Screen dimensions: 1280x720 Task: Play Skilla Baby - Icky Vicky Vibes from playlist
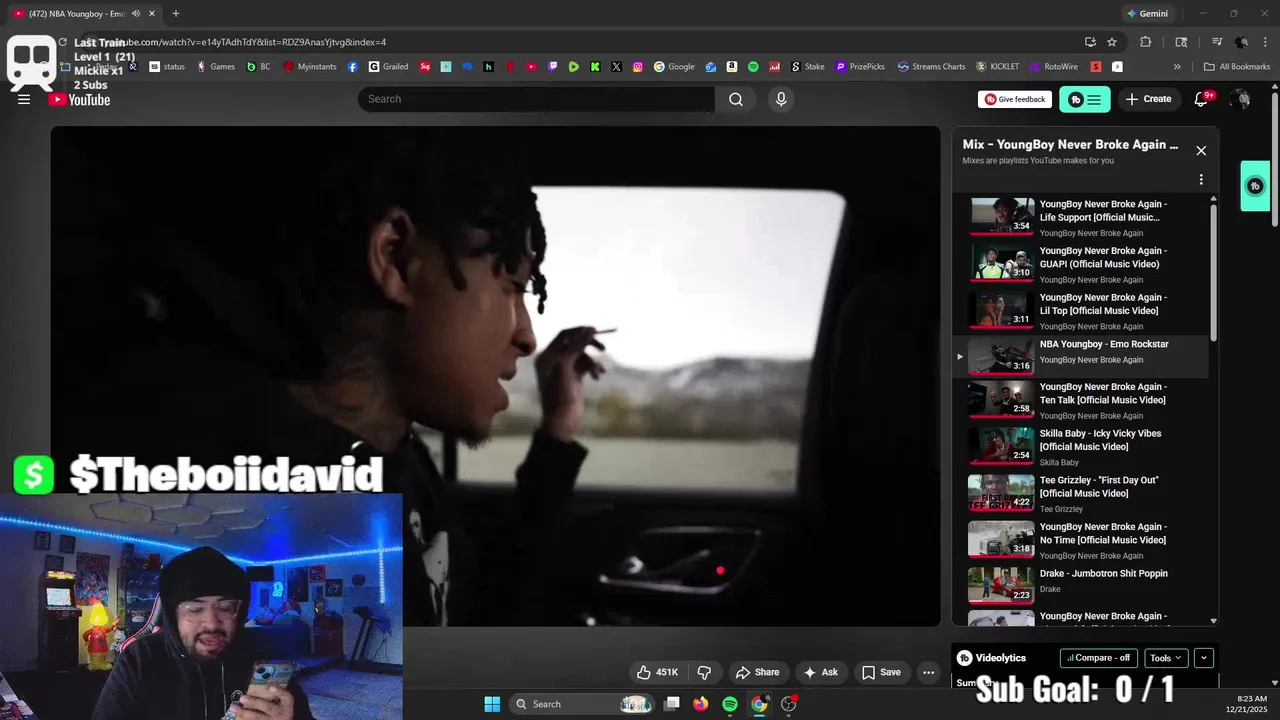(x=1083, y=447)
